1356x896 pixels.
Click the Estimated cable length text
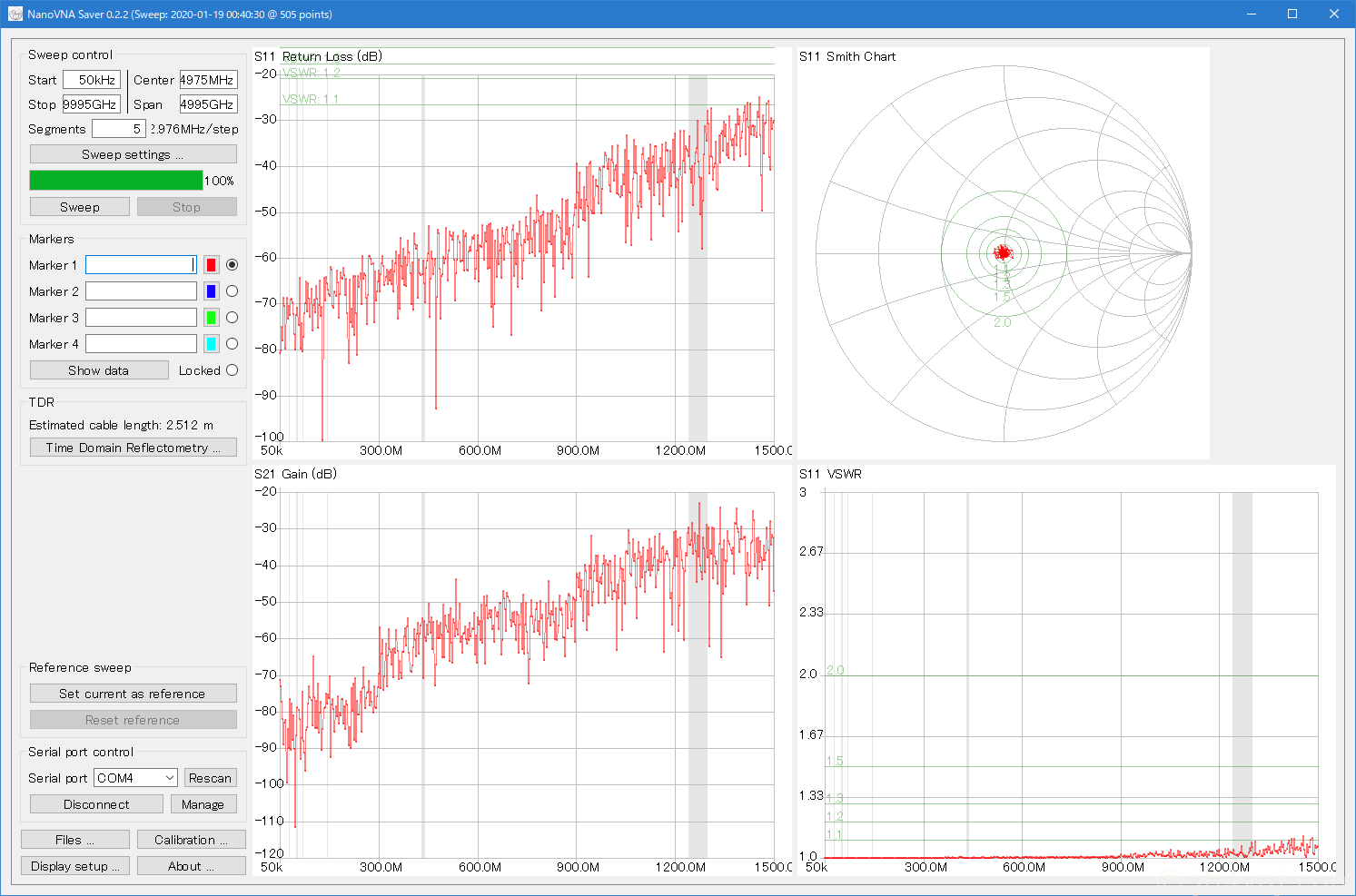coord(122,425)
